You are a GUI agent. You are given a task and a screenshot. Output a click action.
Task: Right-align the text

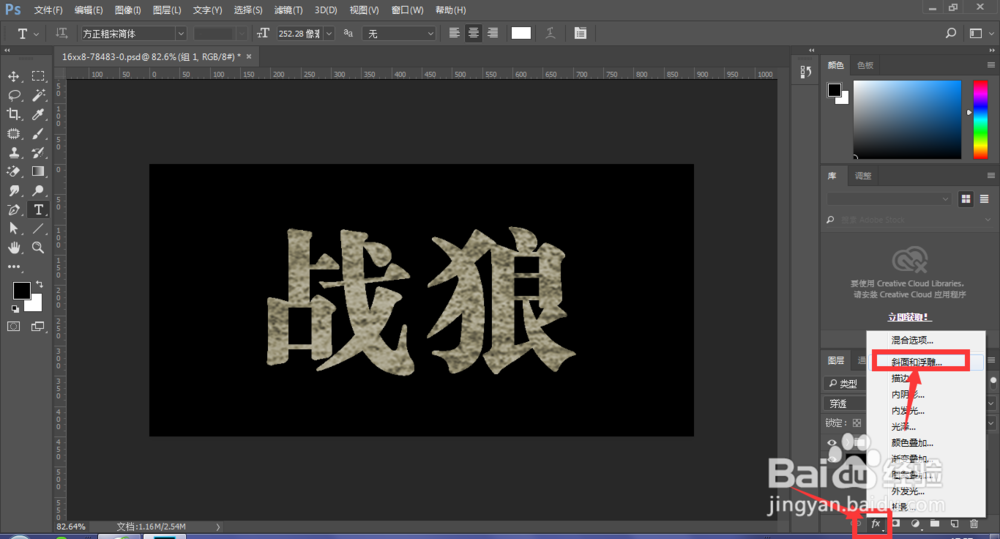[x=492, y=33]
